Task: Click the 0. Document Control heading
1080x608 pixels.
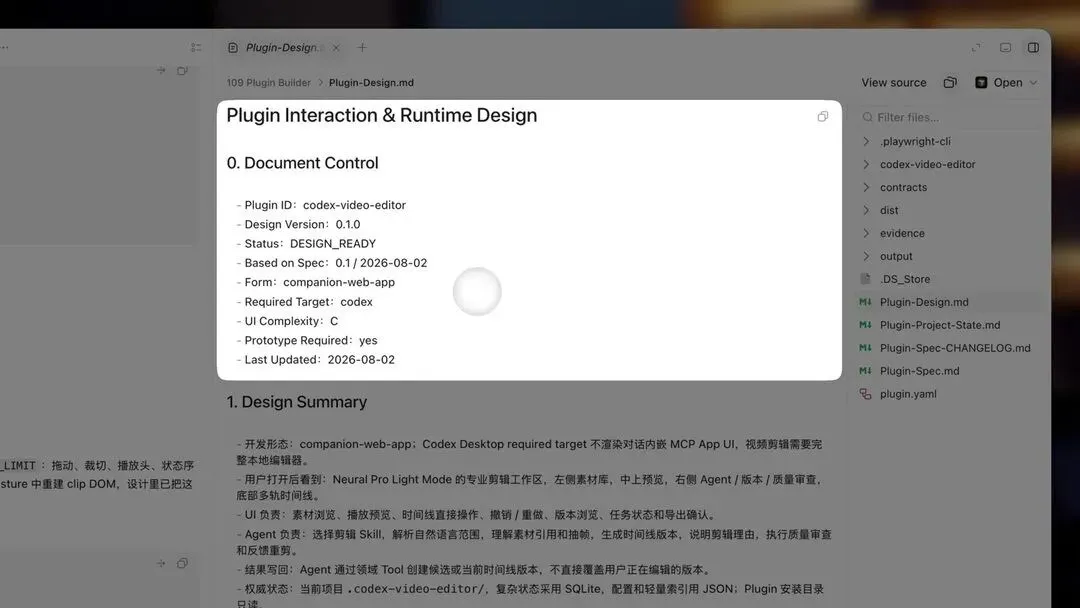Action: click(x=302, y=163)
